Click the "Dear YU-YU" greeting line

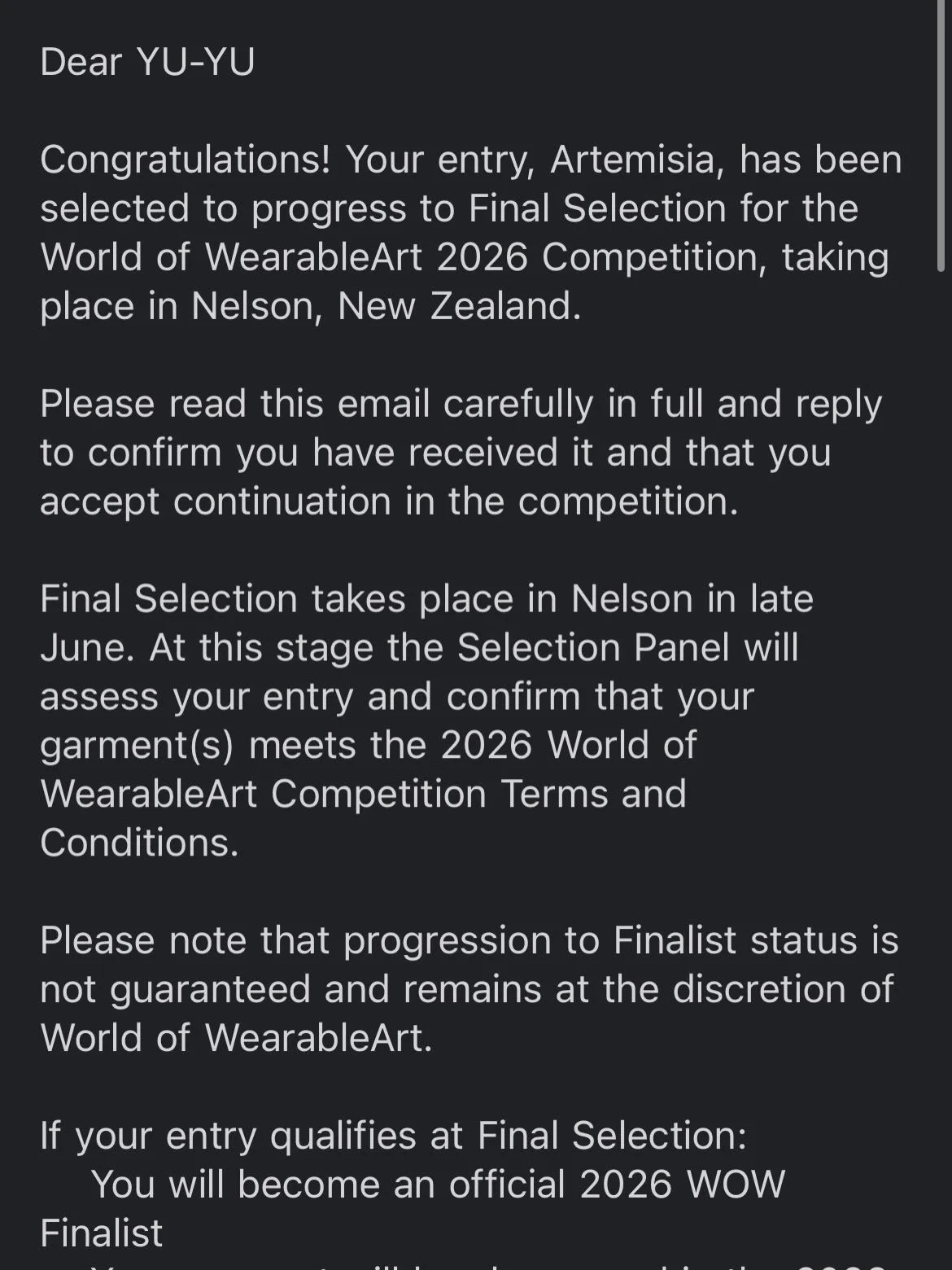tap(147, 62)
